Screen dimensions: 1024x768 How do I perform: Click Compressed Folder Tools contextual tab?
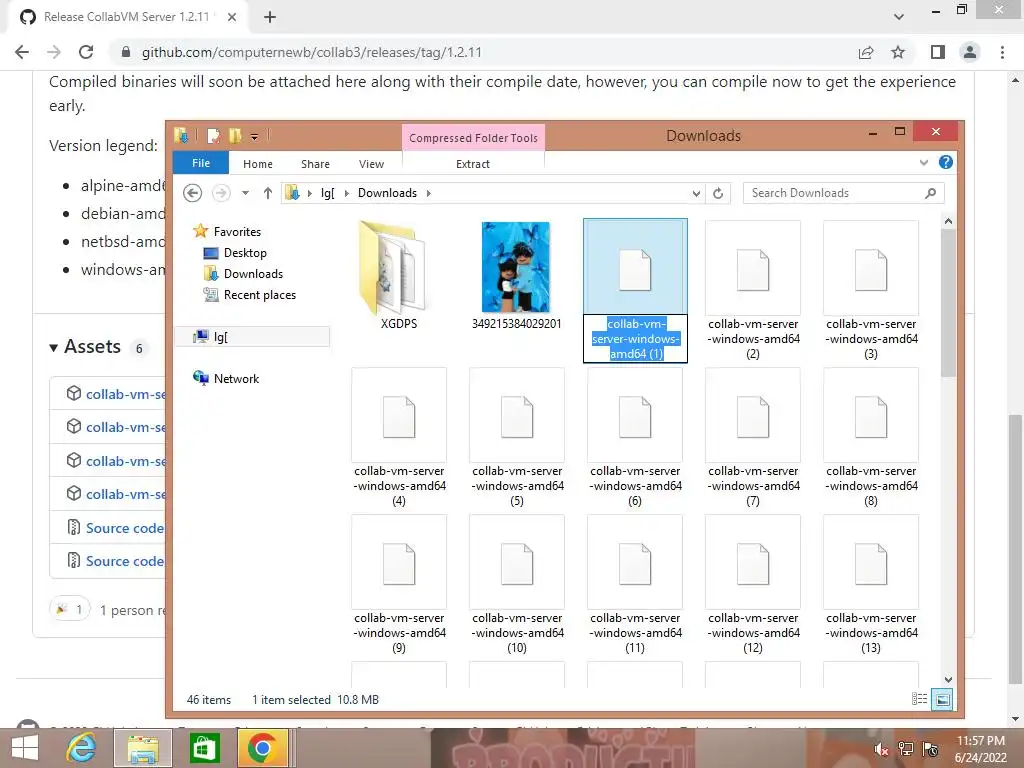[x=473, y=138]
